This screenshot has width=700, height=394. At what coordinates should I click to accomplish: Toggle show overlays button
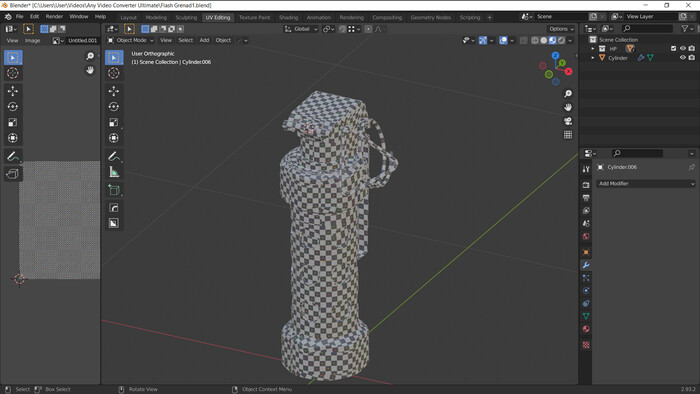click(503, 40)
